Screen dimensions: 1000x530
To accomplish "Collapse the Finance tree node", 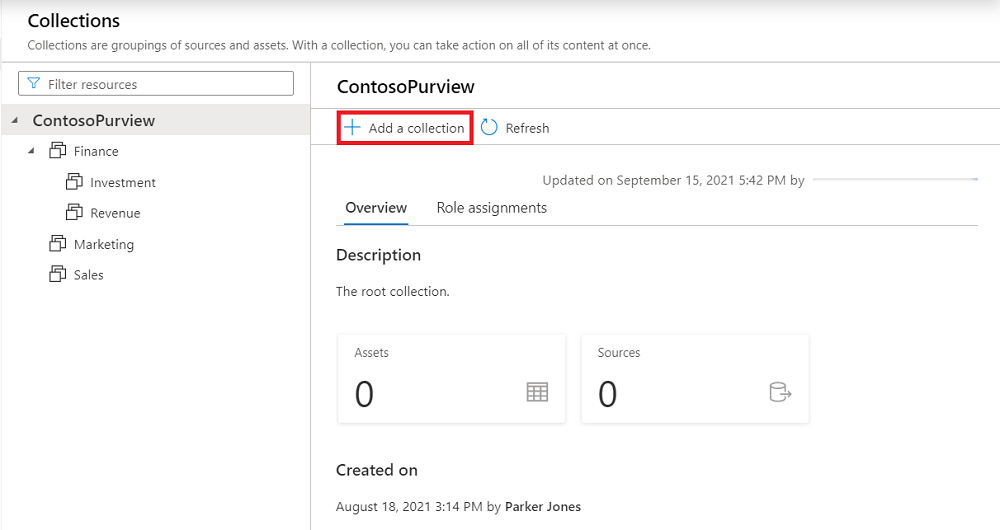I will [31, 151].
